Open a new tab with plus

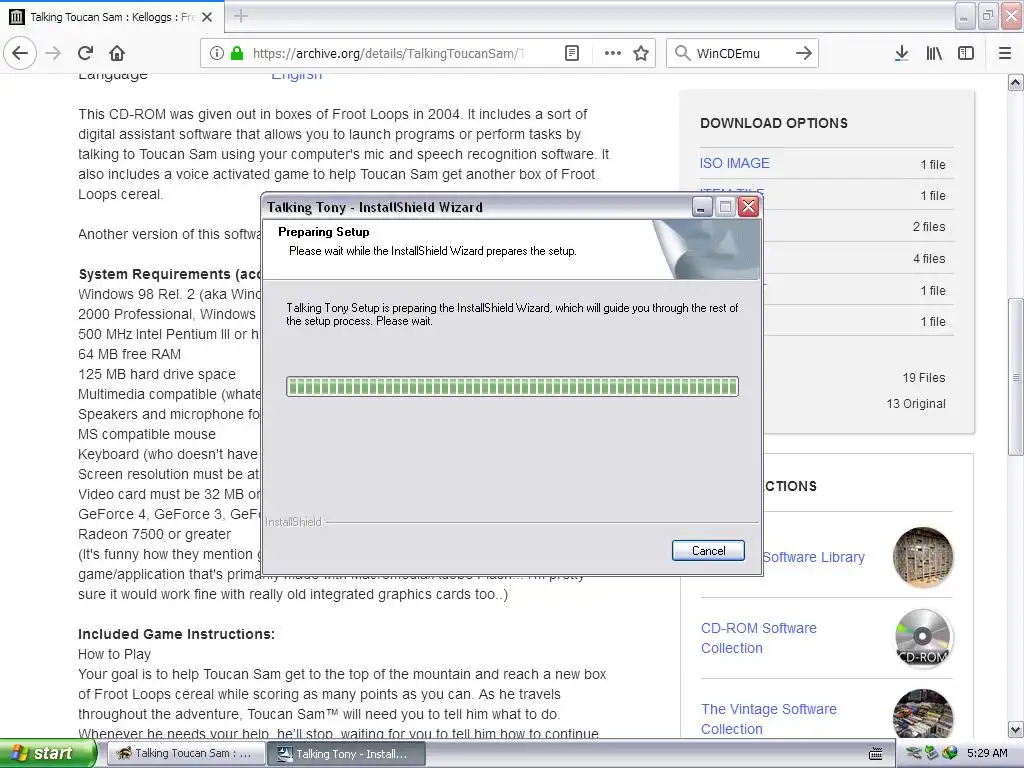[x=241, y=16]
